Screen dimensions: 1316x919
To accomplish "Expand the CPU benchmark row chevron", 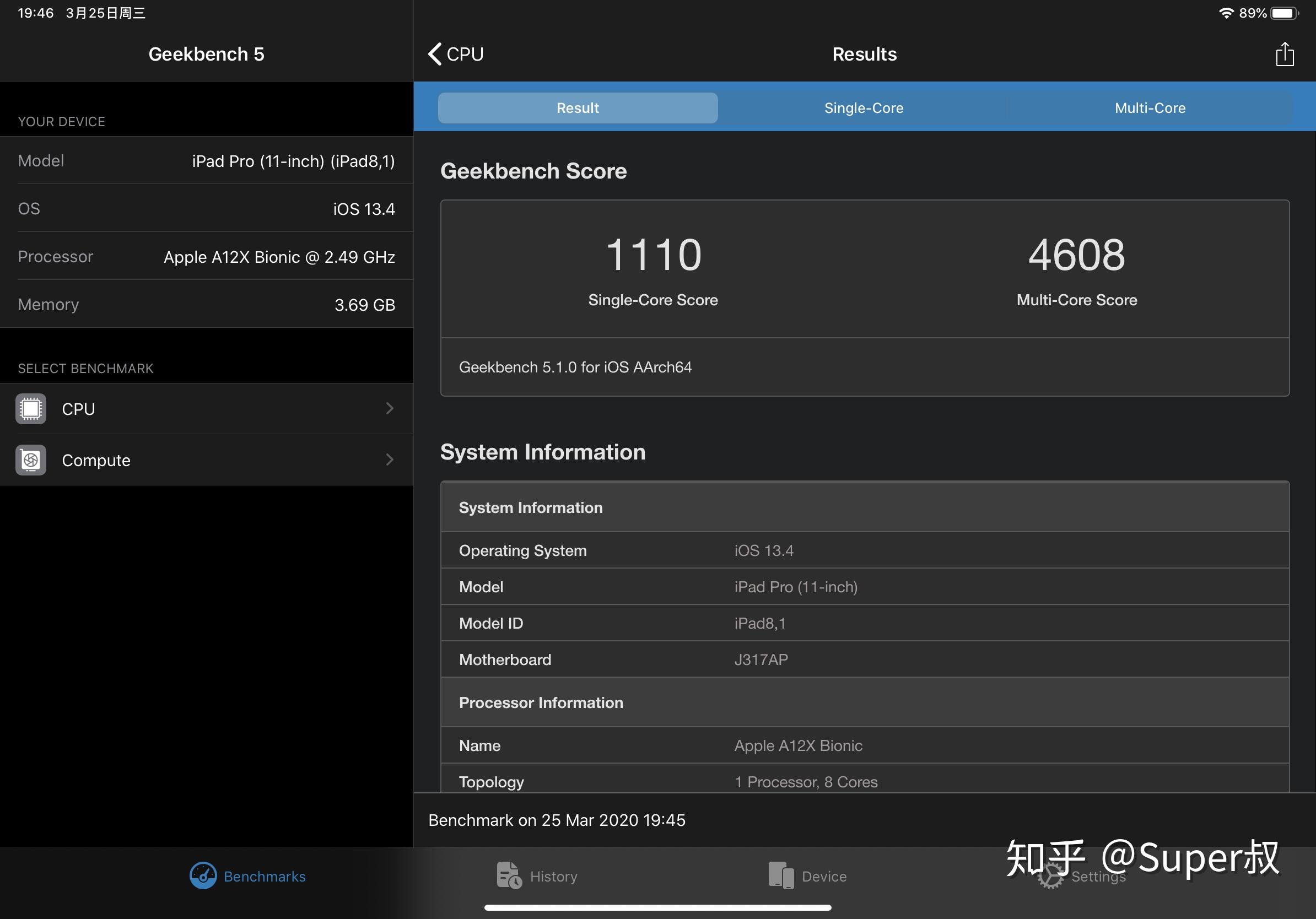I will point(390,408).
